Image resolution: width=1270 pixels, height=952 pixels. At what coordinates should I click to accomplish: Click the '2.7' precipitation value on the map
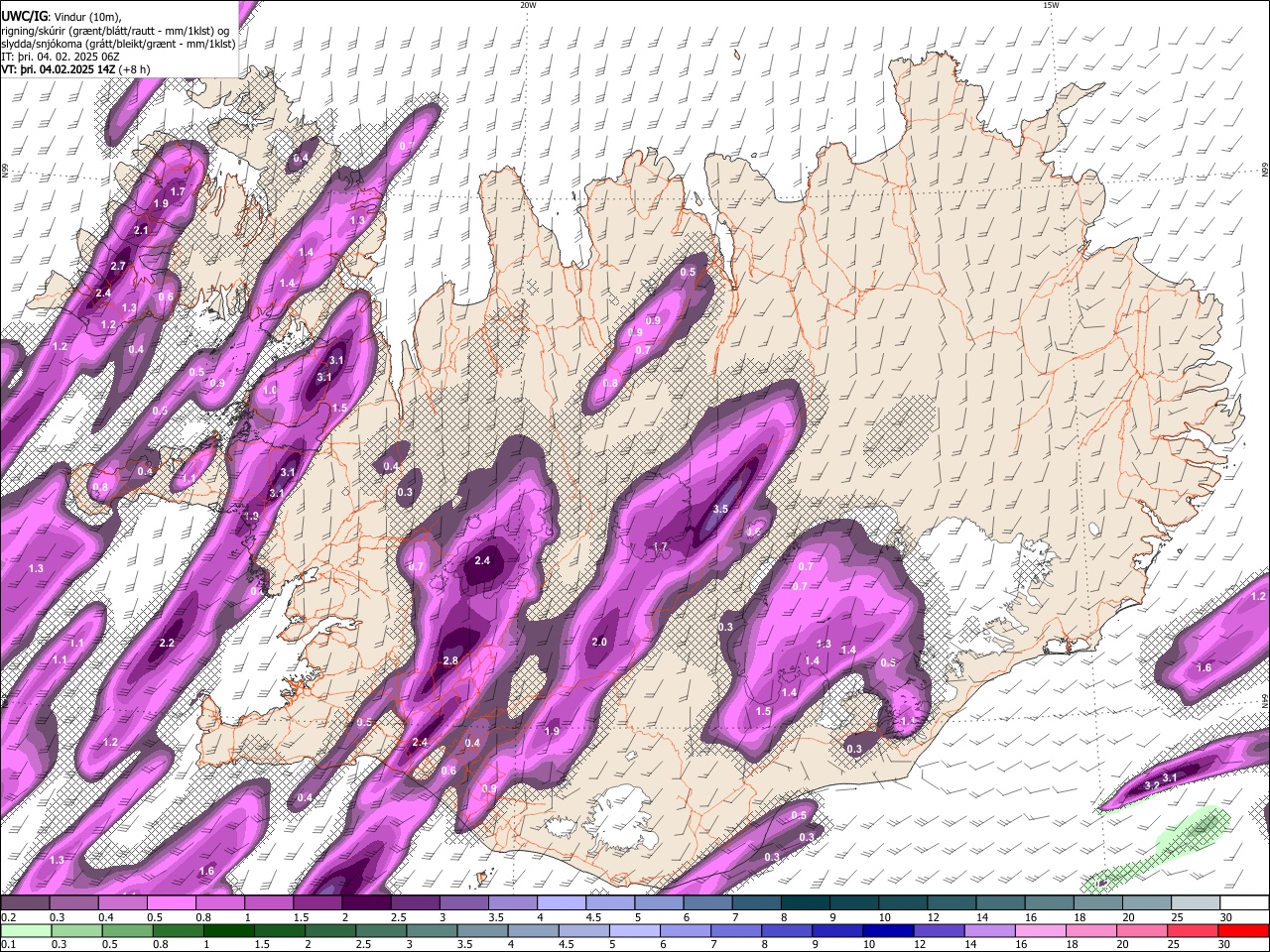tap(118, 266)
